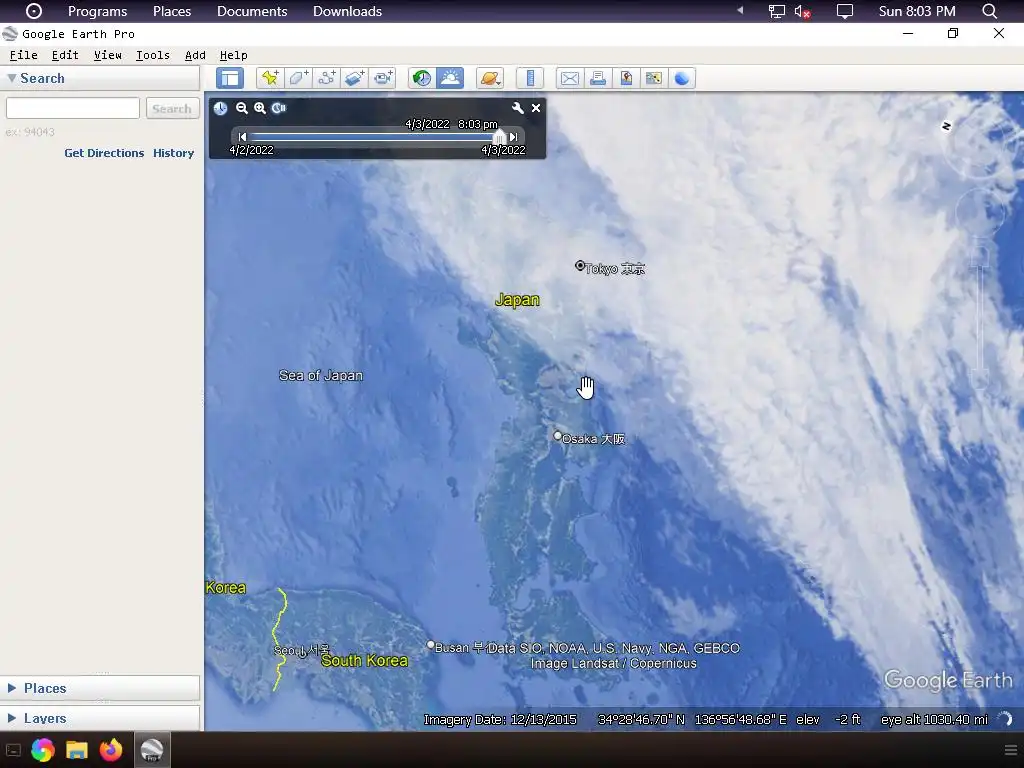Open the View menu
The image size is (1024, 768).
pos(108,55)
